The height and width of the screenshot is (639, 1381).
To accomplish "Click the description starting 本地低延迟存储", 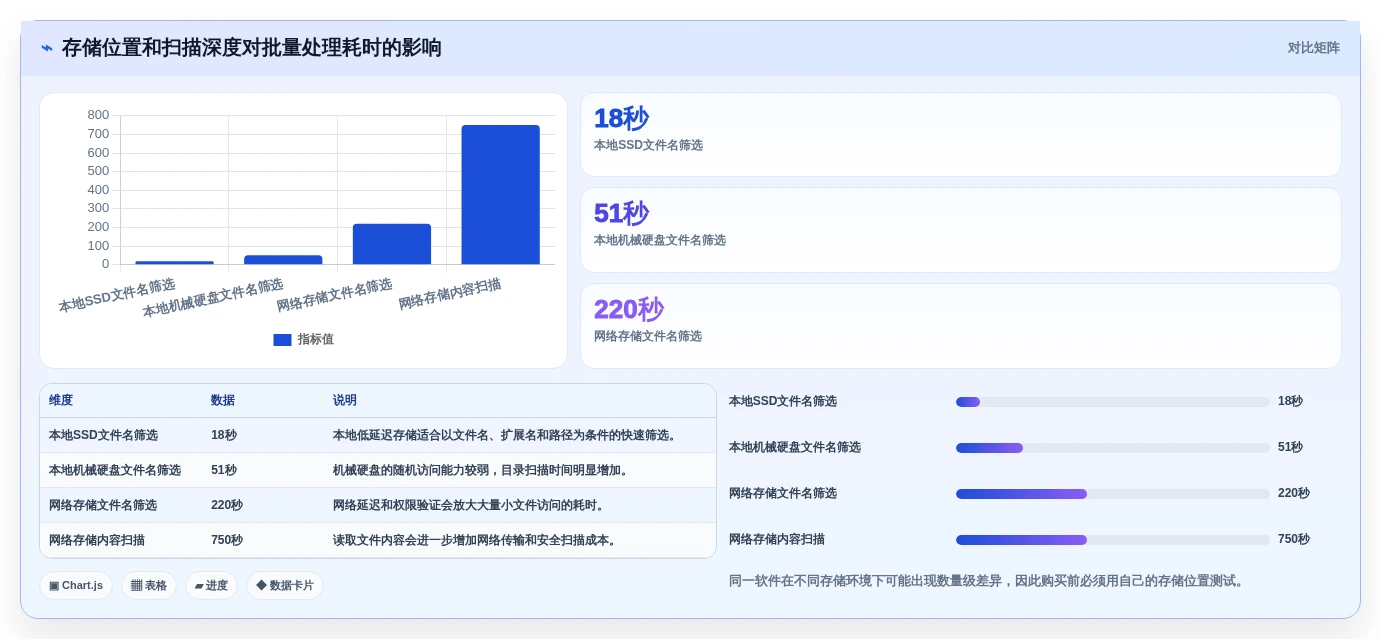I will 507,436.
